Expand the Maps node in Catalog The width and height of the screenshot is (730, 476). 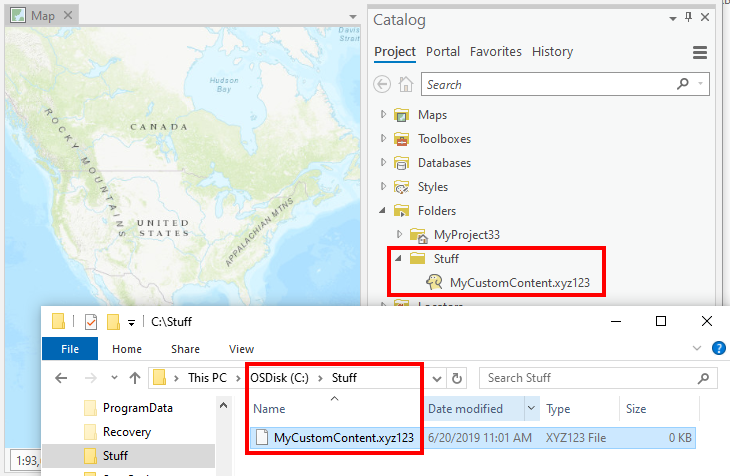[x=383, y=115]
